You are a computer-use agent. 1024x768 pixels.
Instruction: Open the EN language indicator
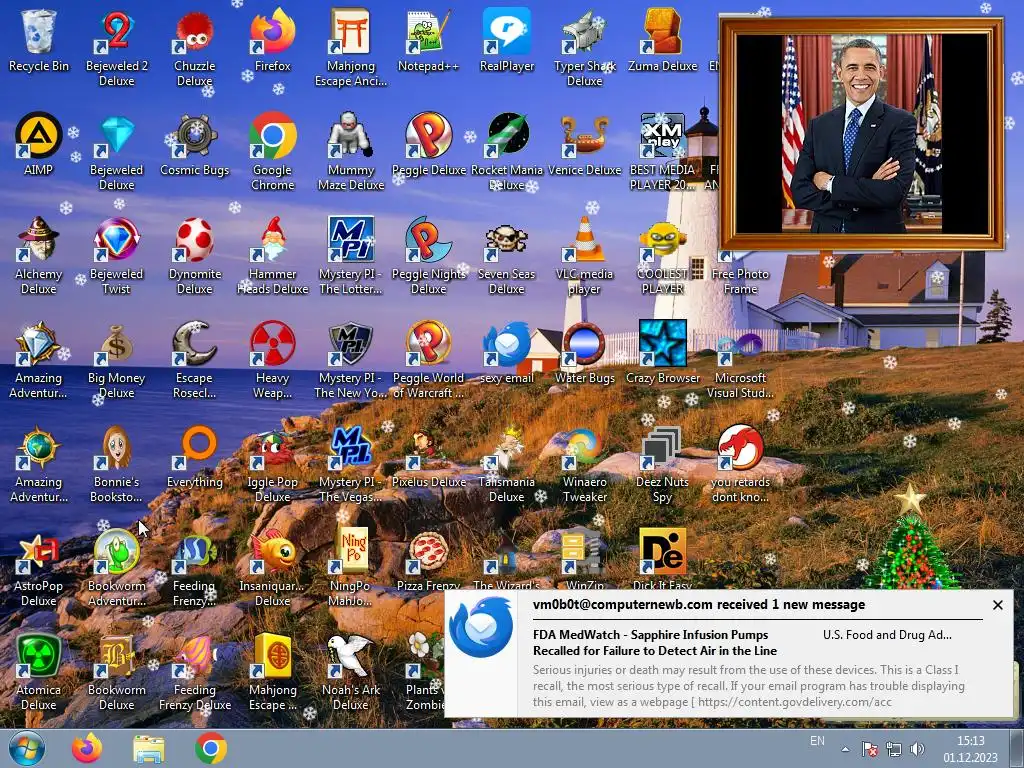point(817,741)
